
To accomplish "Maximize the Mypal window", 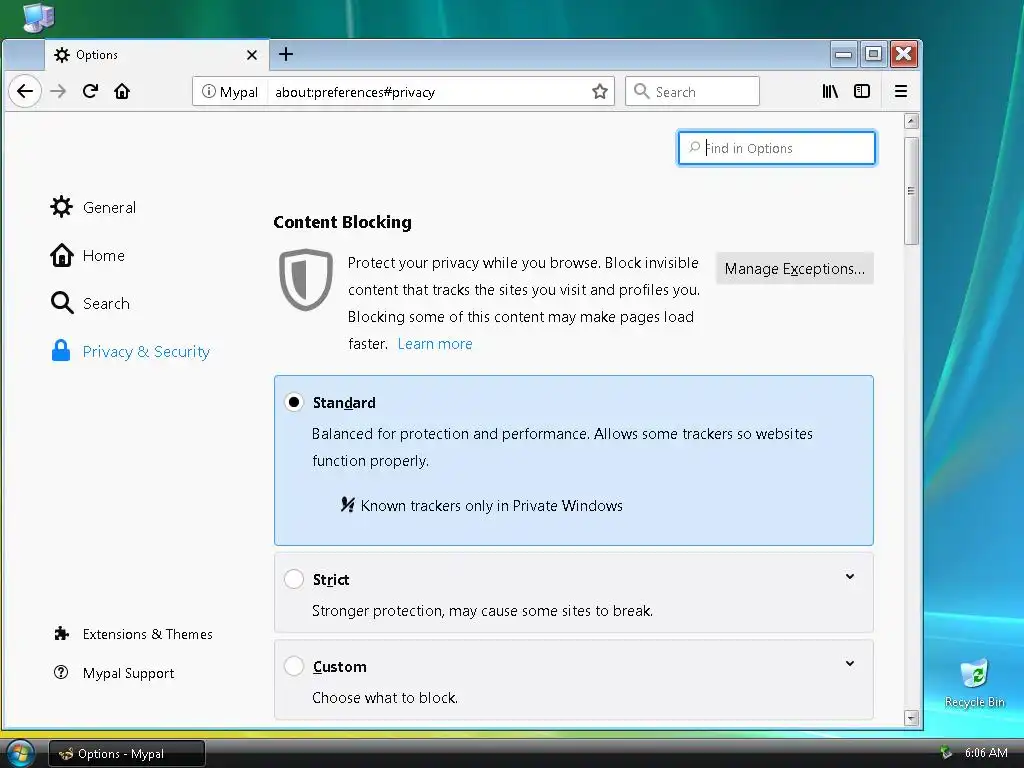I will tap(873, 54).
